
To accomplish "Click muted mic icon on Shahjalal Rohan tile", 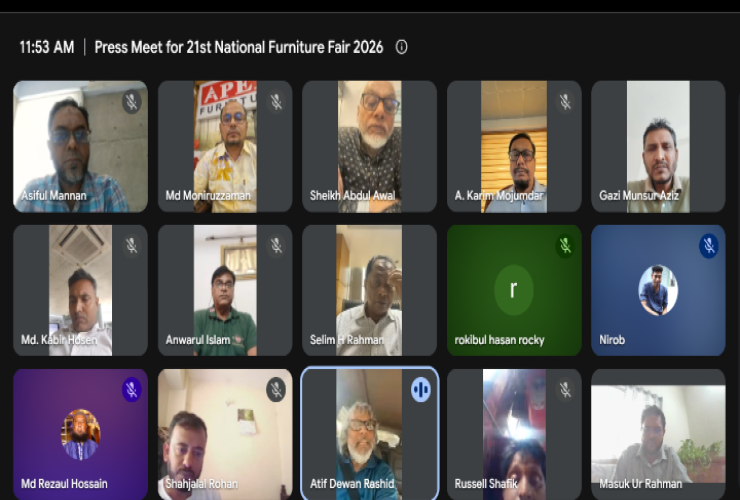I will [276, 390].
